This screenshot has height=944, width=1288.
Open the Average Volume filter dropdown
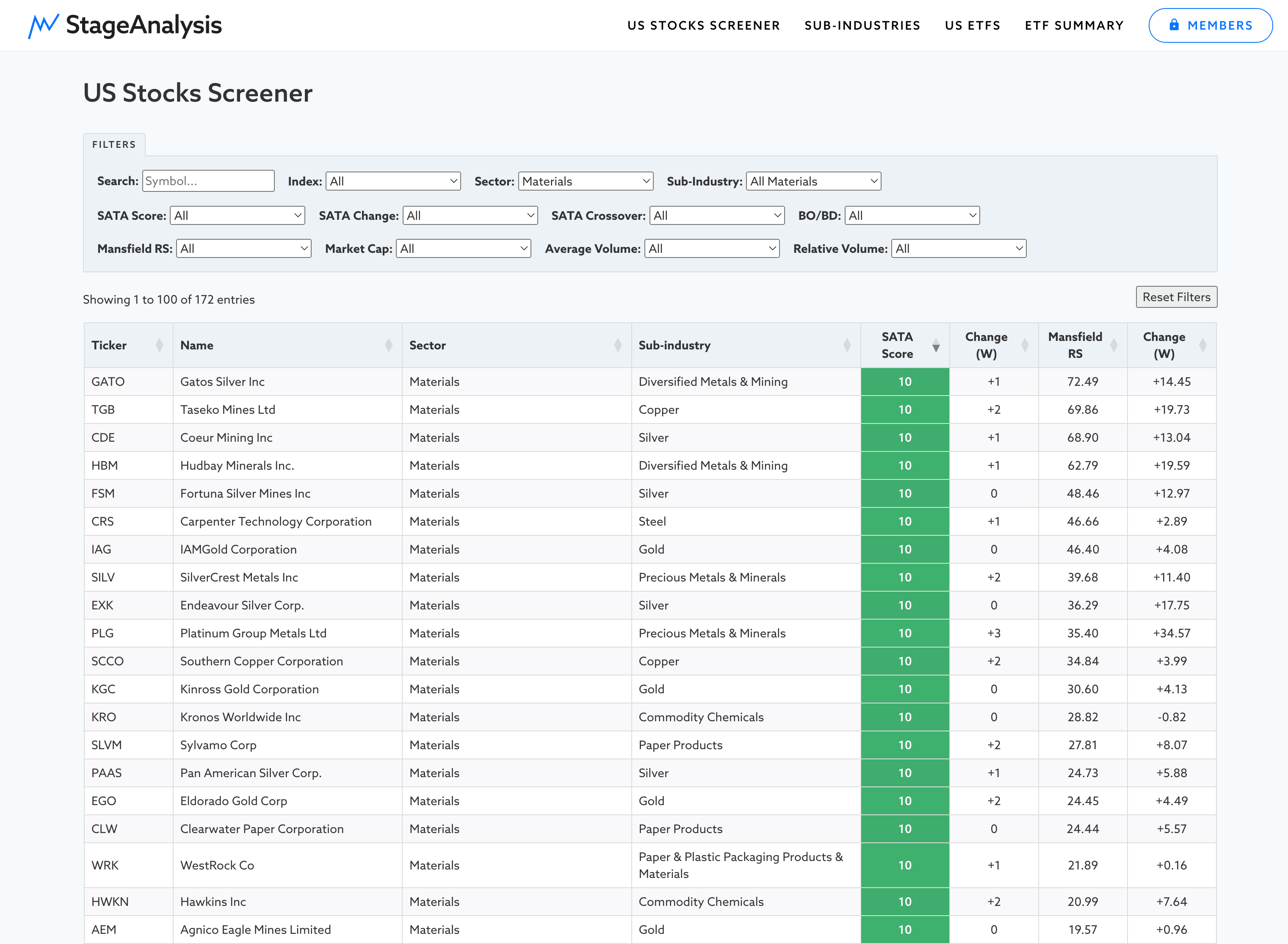[712, 249]
